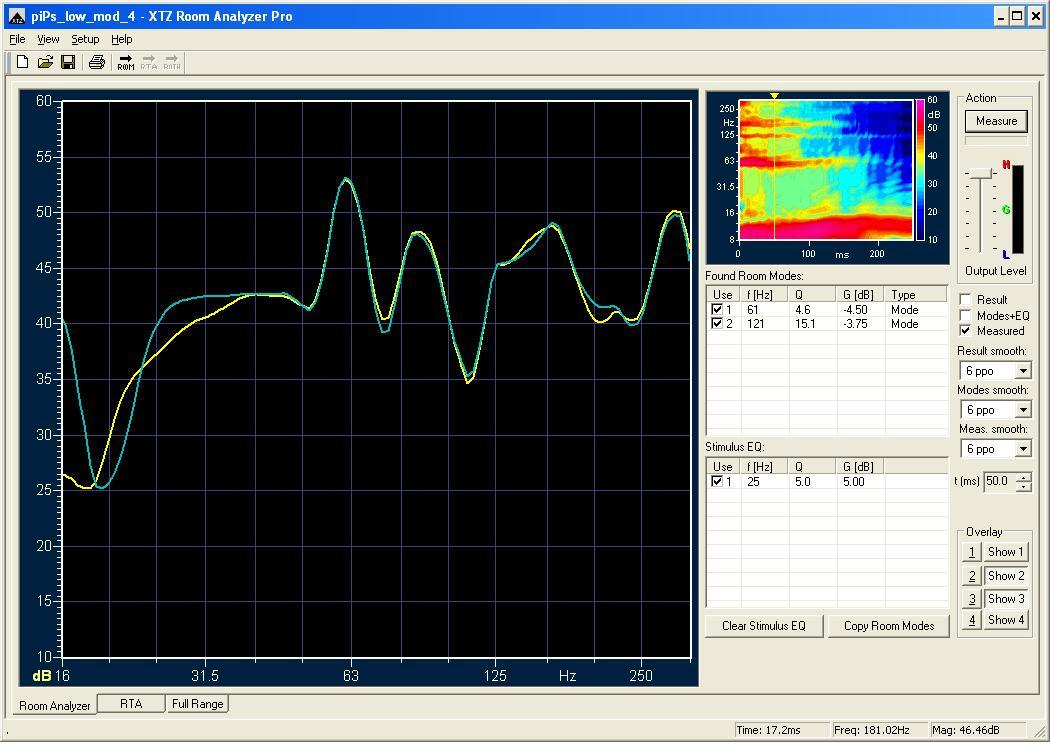Click the Show 1 overlay button
Viewport: 1050px width, 755px height.
[x=1006, y=552]
